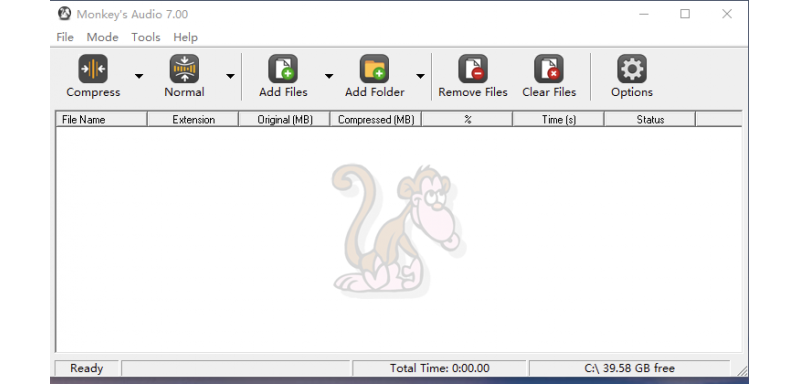Open the Help menu
This screenshot has width=800, height=384.
pos(185,37)
